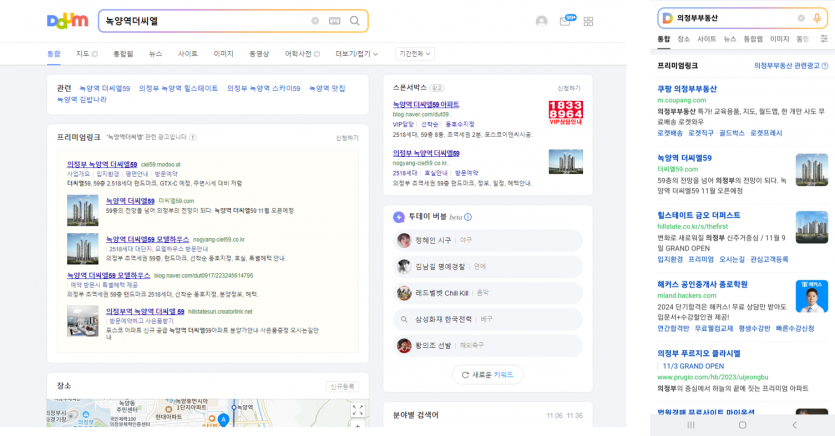This screenshot has height=436, width=835.
Task: Open the user profile avatar icon
Action: pyautogui.click(x=541, y=21)
